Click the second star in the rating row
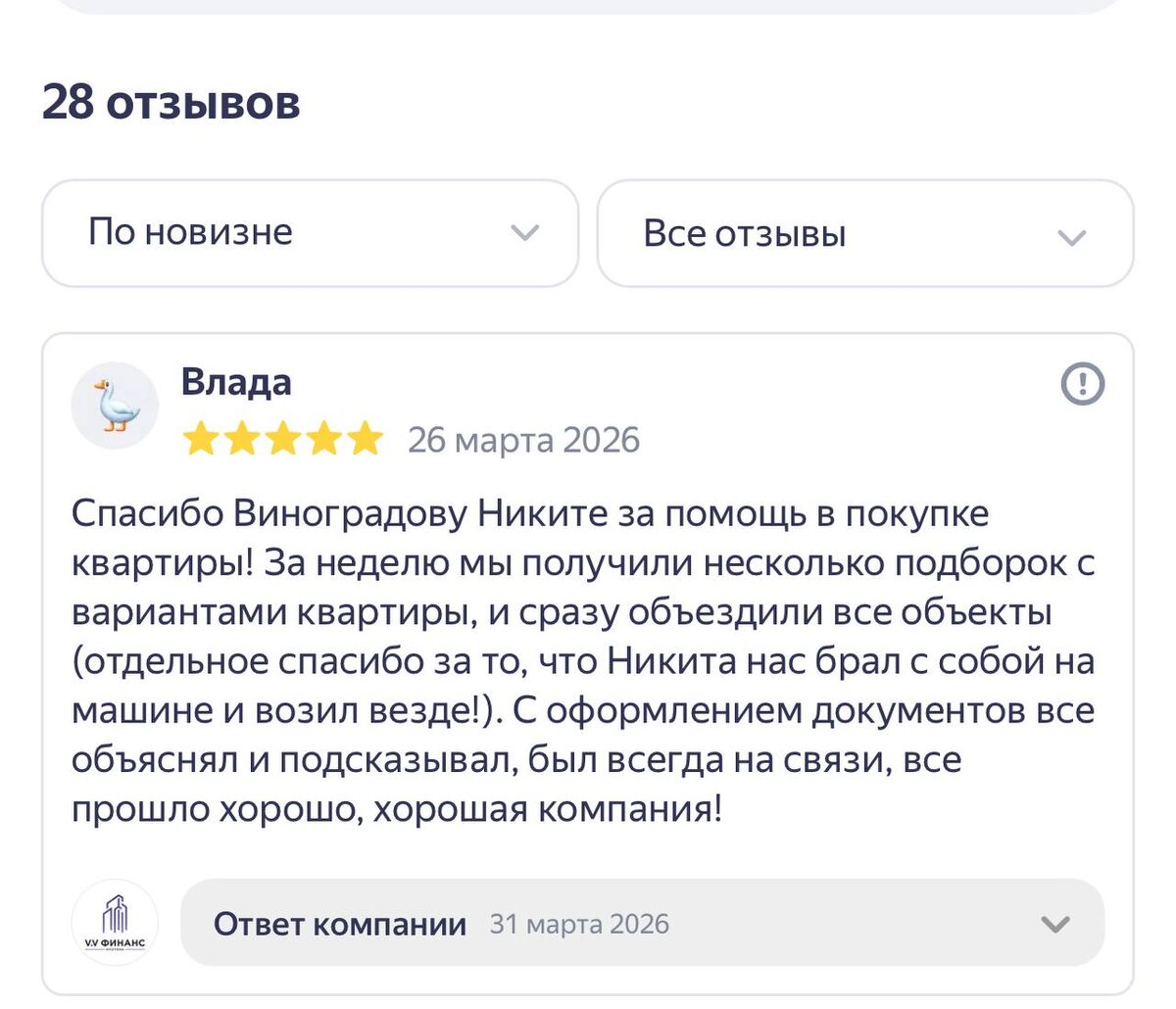This screenshot has width=1176, height=1009. [241, 438]
